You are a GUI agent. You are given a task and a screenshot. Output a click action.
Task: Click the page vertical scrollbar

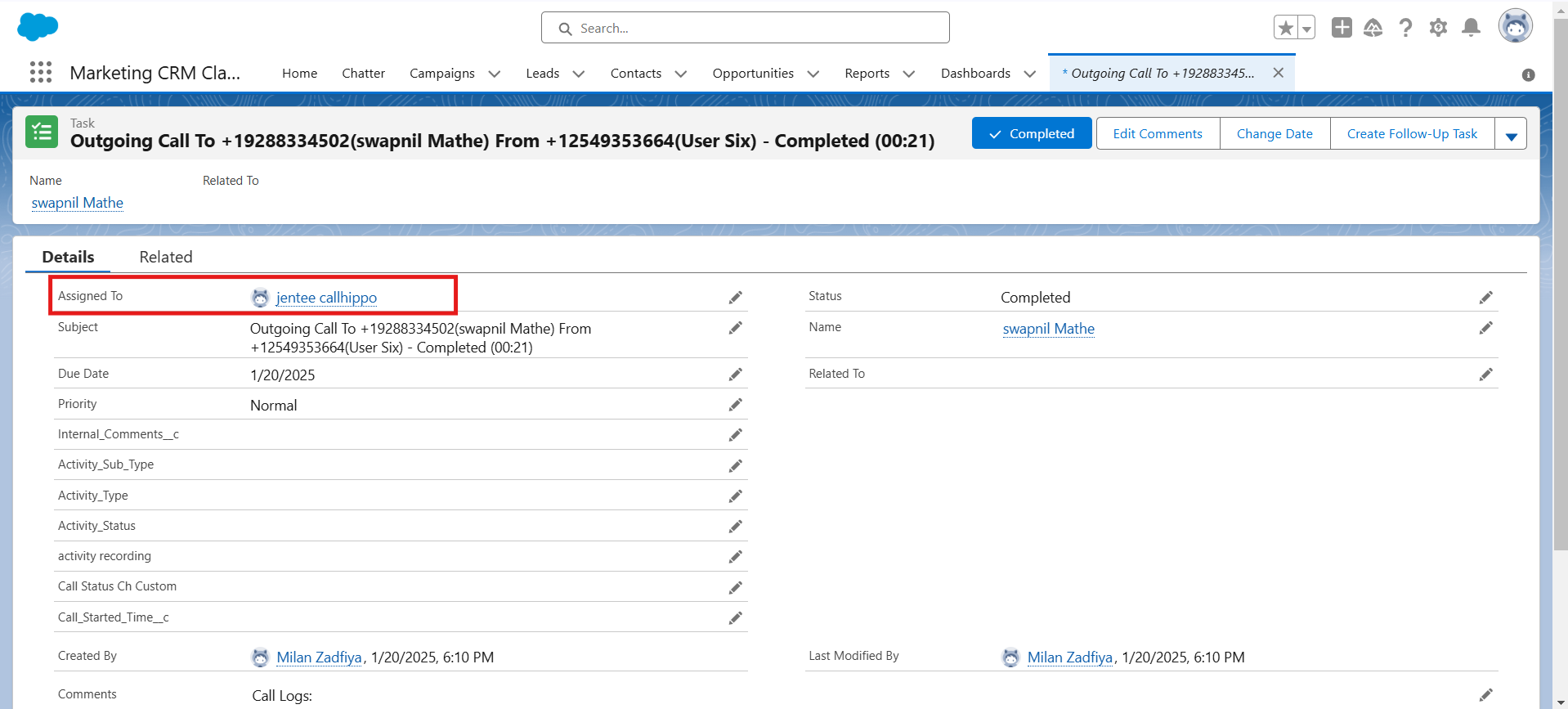pos(1560,283)
